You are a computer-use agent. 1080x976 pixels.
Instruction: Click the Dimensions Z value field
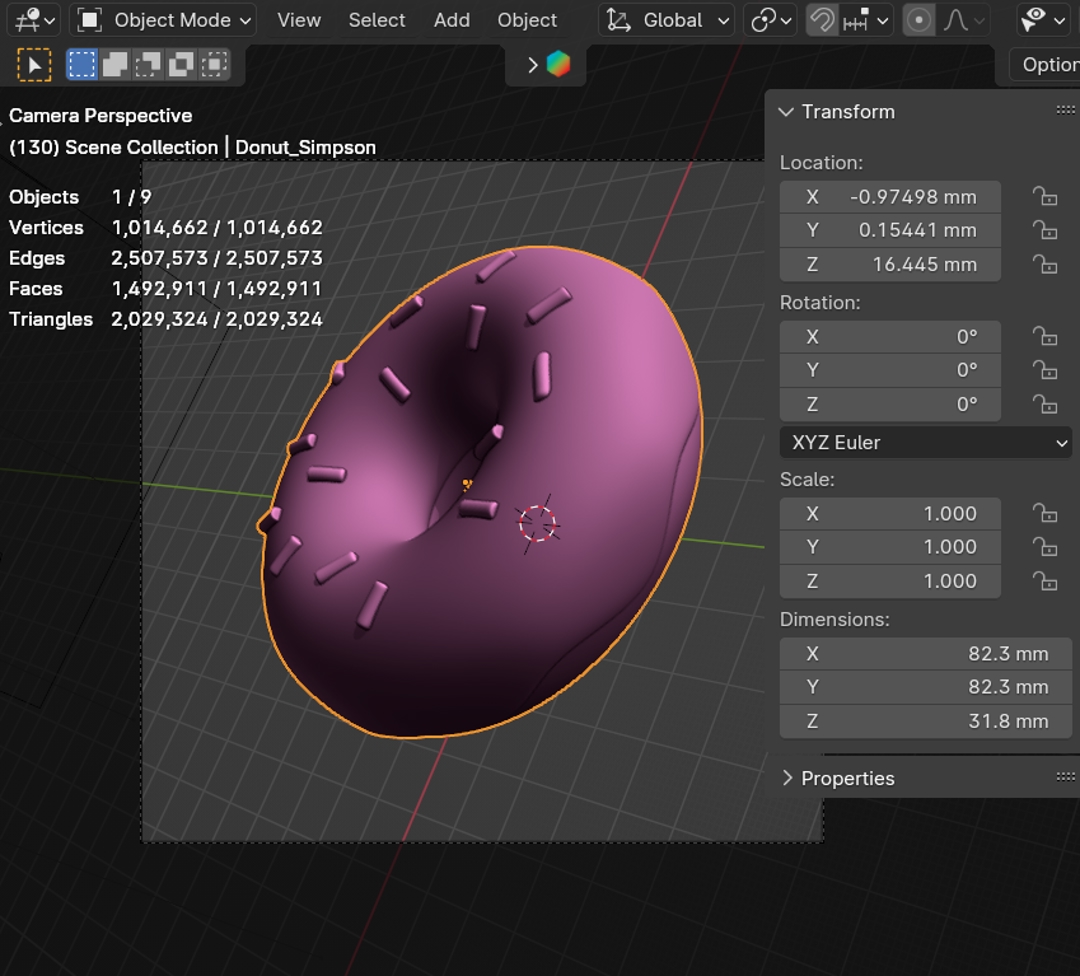click(925, 721)
